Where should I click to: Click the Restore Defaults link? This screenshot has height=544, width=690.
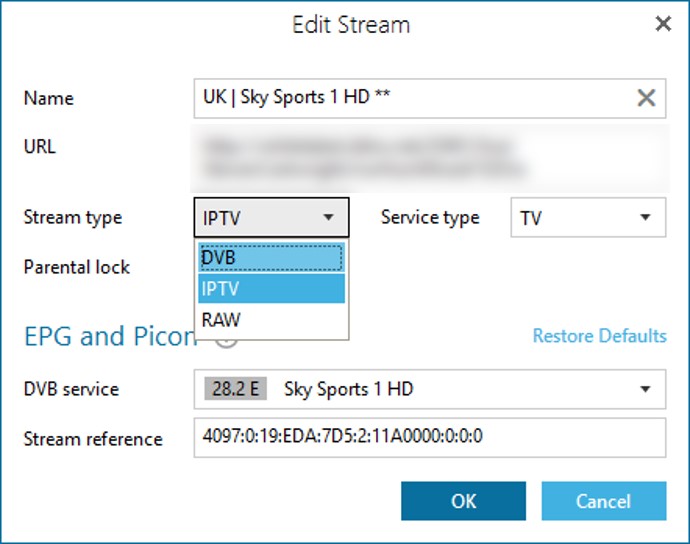599,336
